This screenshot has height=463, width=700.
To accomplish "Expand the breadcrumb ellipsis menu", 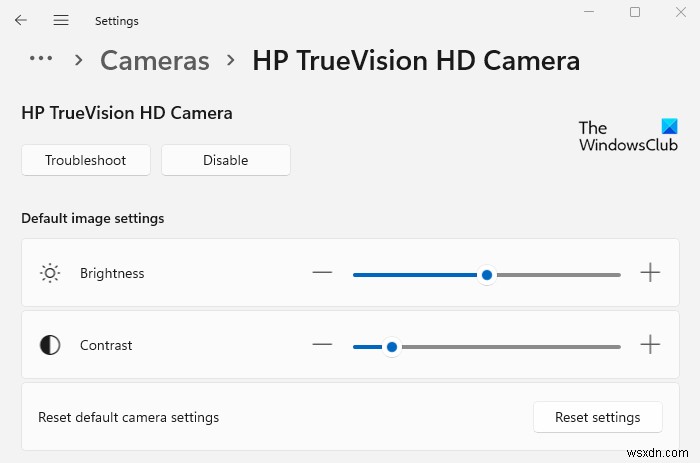I will point(41,59).
